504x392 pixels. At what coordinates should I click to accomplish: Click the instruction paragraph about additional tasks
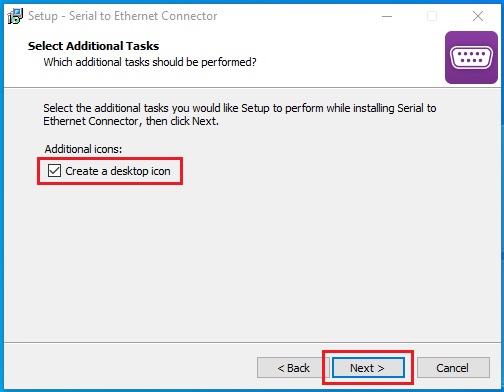240,114
